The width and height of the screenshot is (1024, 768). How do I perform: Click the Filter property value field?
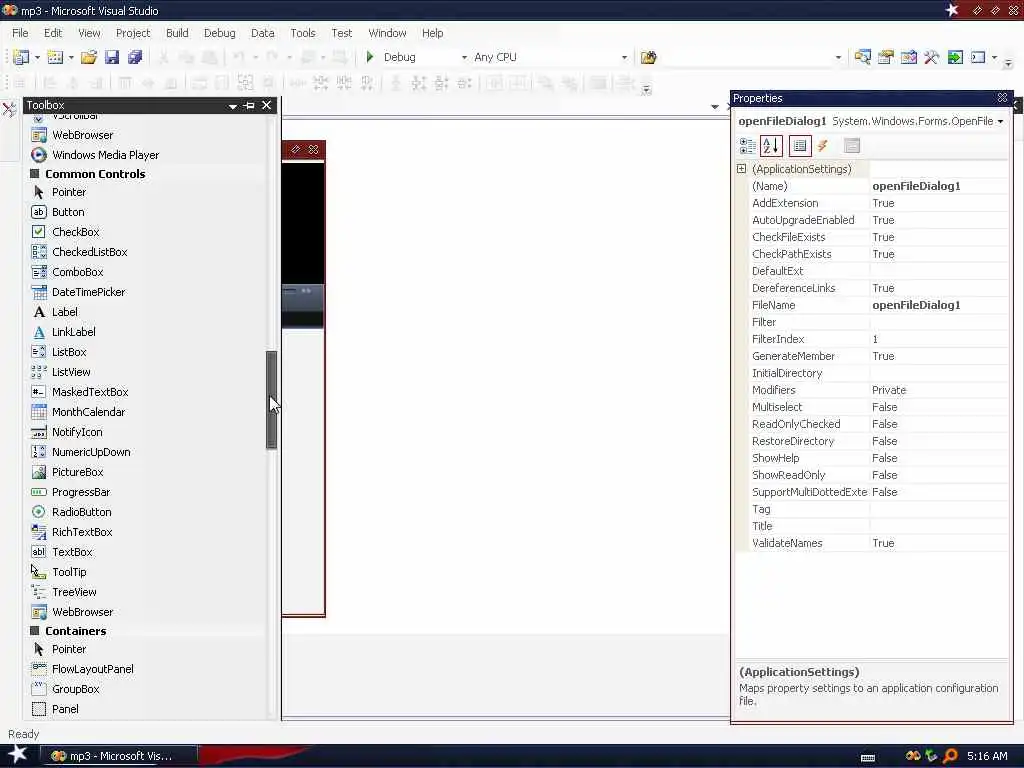point(939,322)
